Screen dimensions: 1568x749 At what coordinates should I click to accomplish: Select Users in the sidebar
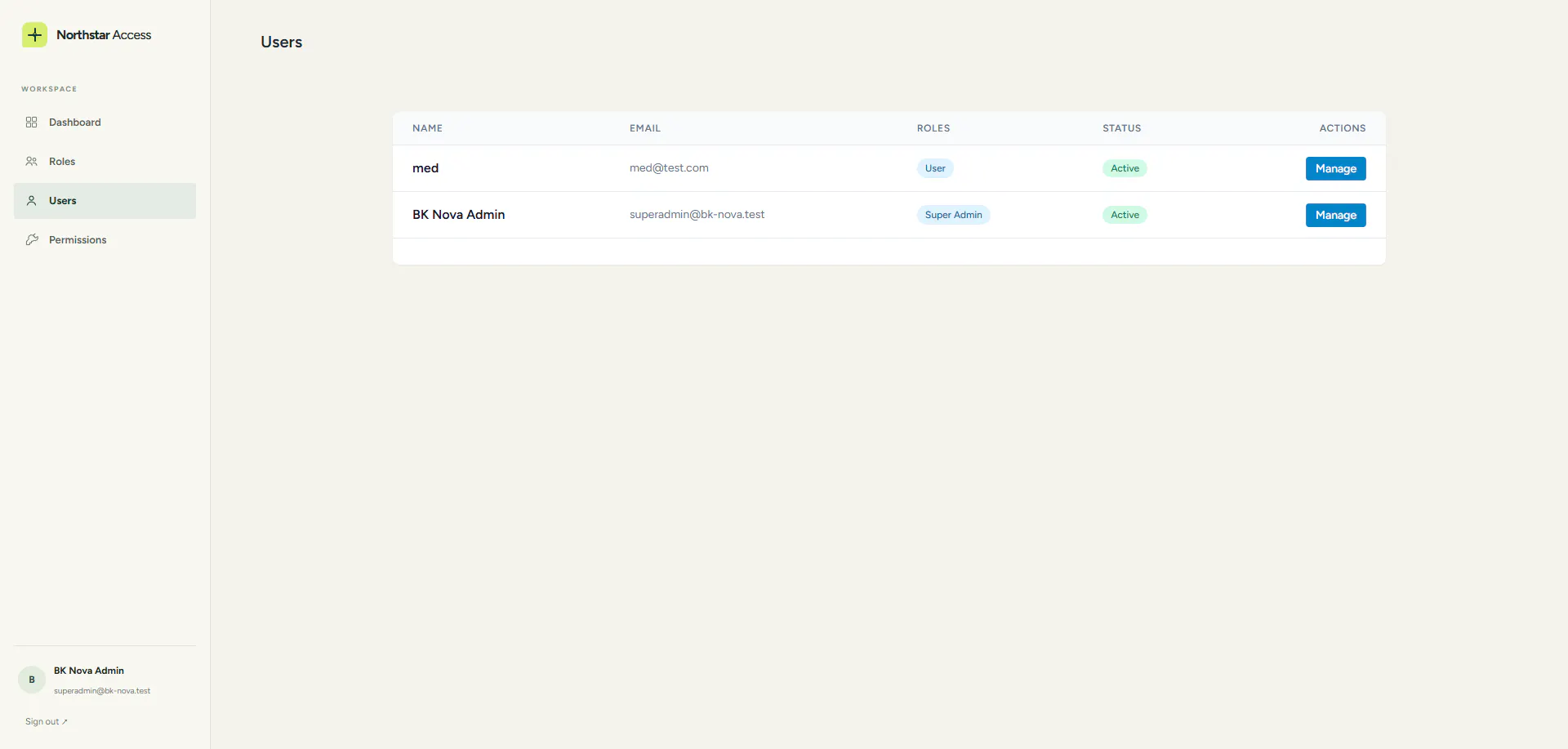point(105,201)
